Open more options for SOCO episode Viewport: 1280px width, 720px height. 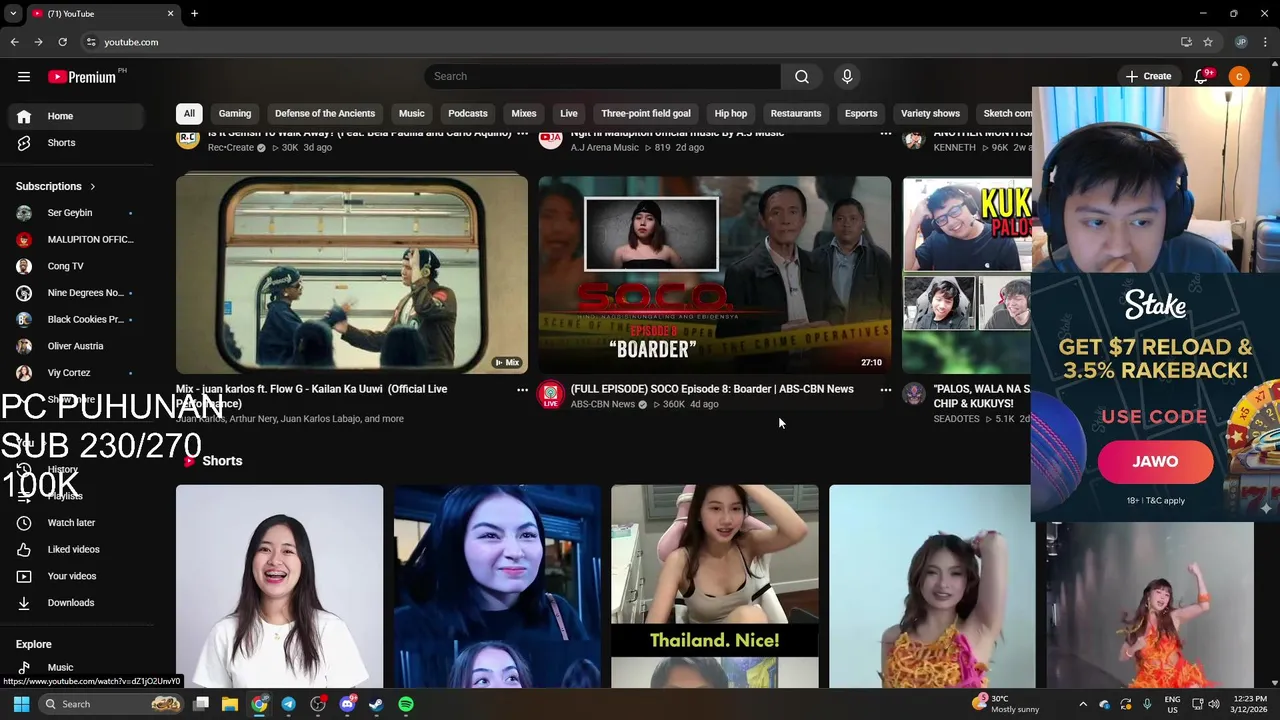885,390
